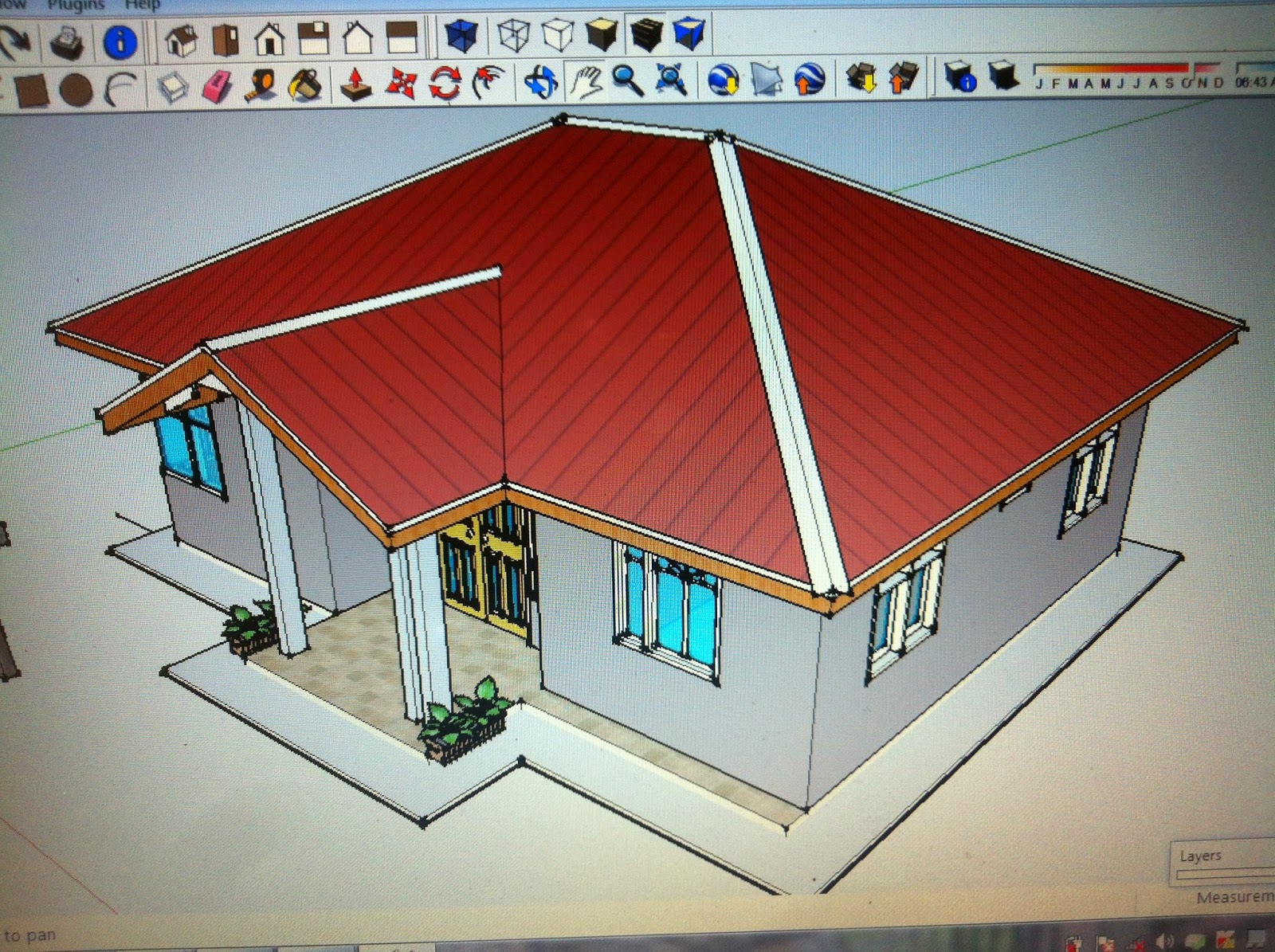The height and width of the screenshot is (952, 1275).
Task: Select Shaded With Textures style
Action: [646, 34]
